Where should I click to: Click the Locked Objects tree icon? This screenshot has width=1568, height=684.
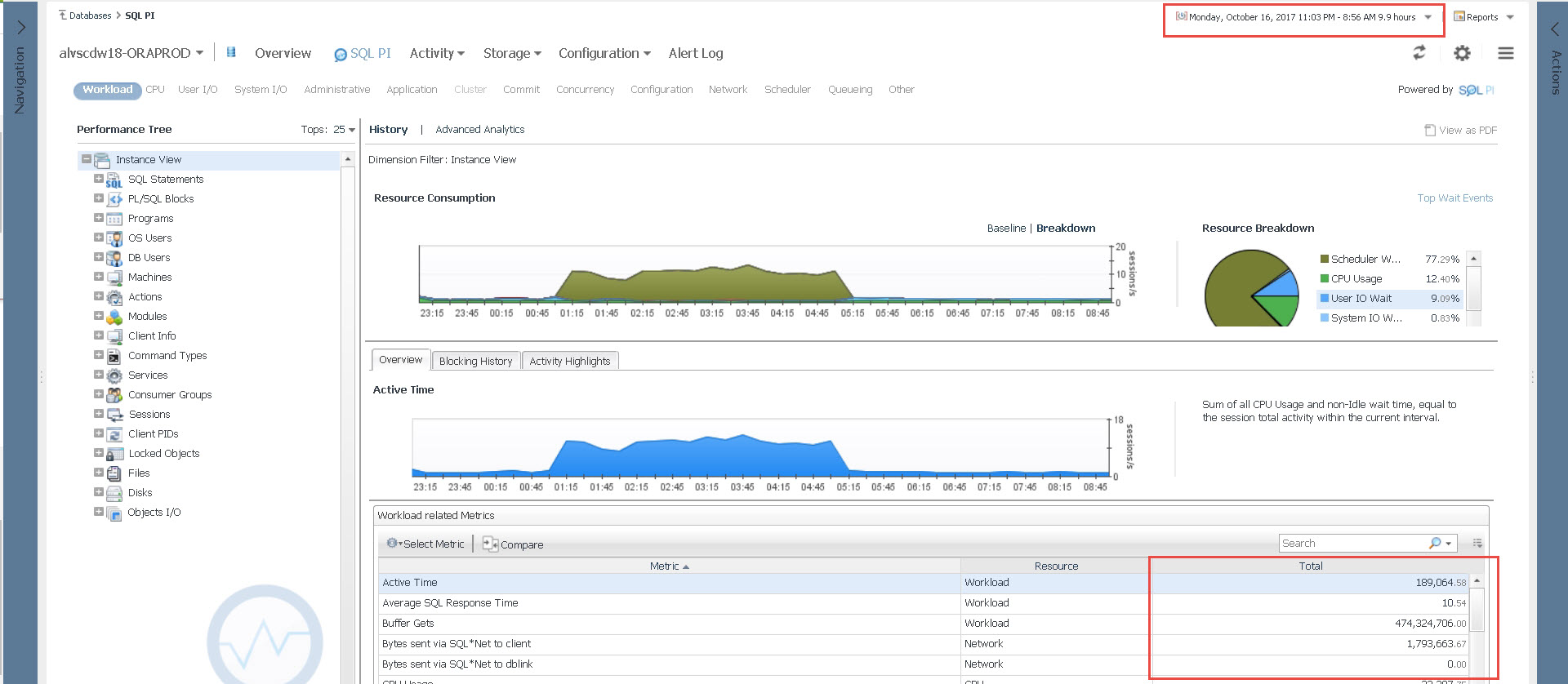pyautogui.click(x=114, y=454)
